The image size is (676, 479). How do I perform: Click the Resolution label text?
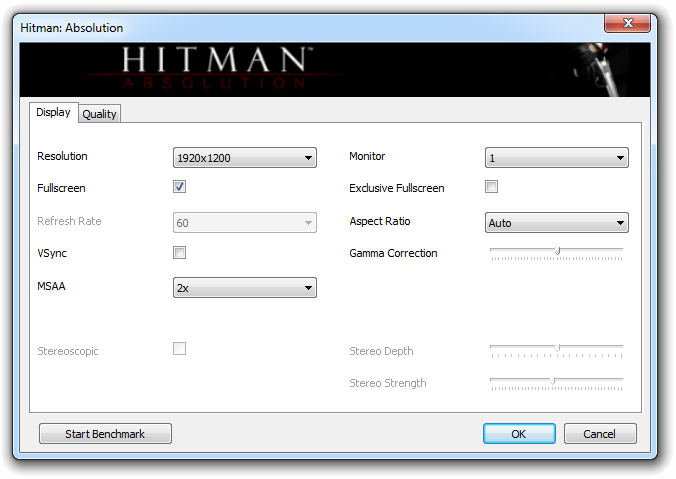tap(62, 156)
